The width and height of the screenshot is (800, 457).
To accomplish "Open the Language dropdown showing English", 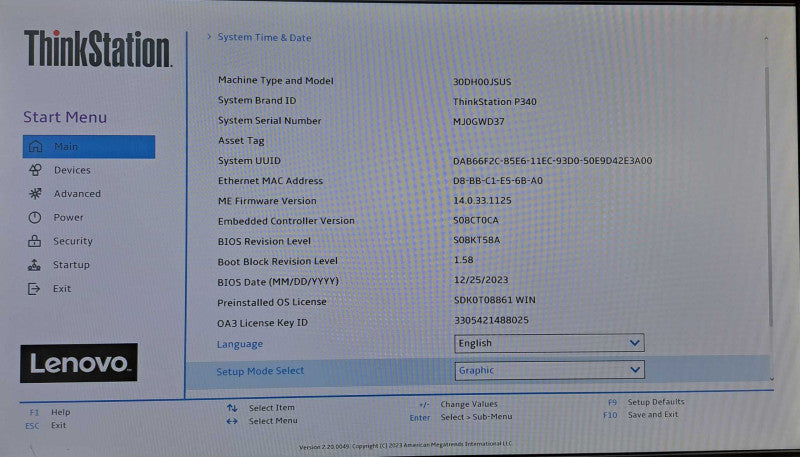I will (x=549, y=343).
